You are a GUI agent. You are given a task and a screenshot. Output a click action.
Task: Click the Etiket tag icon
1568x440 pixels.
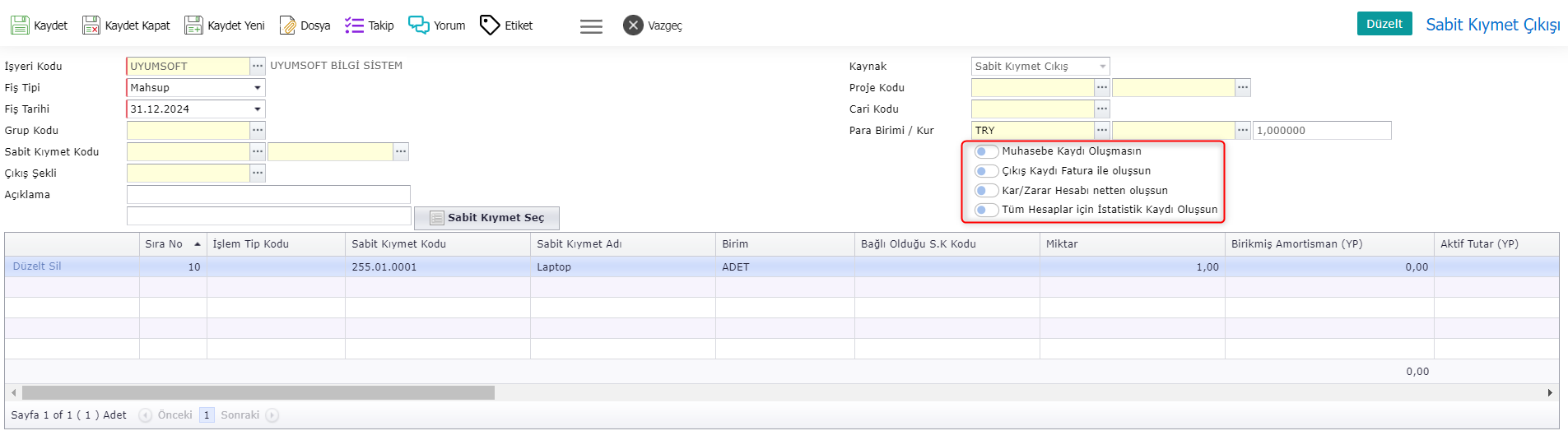click(490, 25)
